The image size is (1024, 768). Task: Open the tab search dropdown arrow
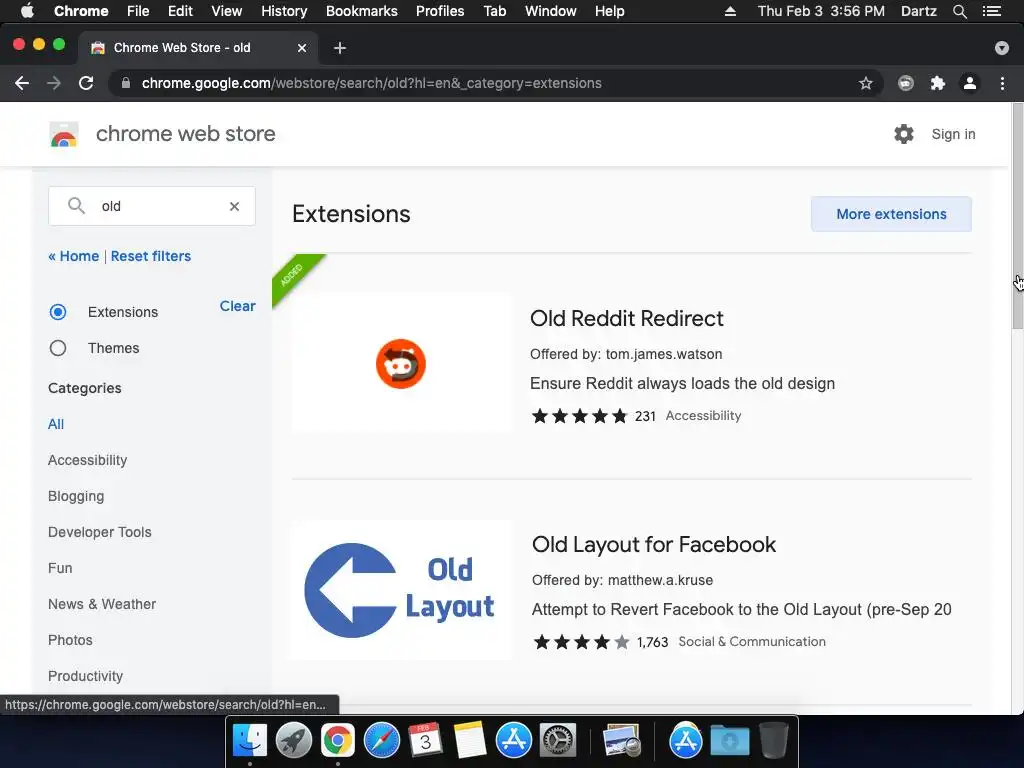click(x=1002, y=48)
